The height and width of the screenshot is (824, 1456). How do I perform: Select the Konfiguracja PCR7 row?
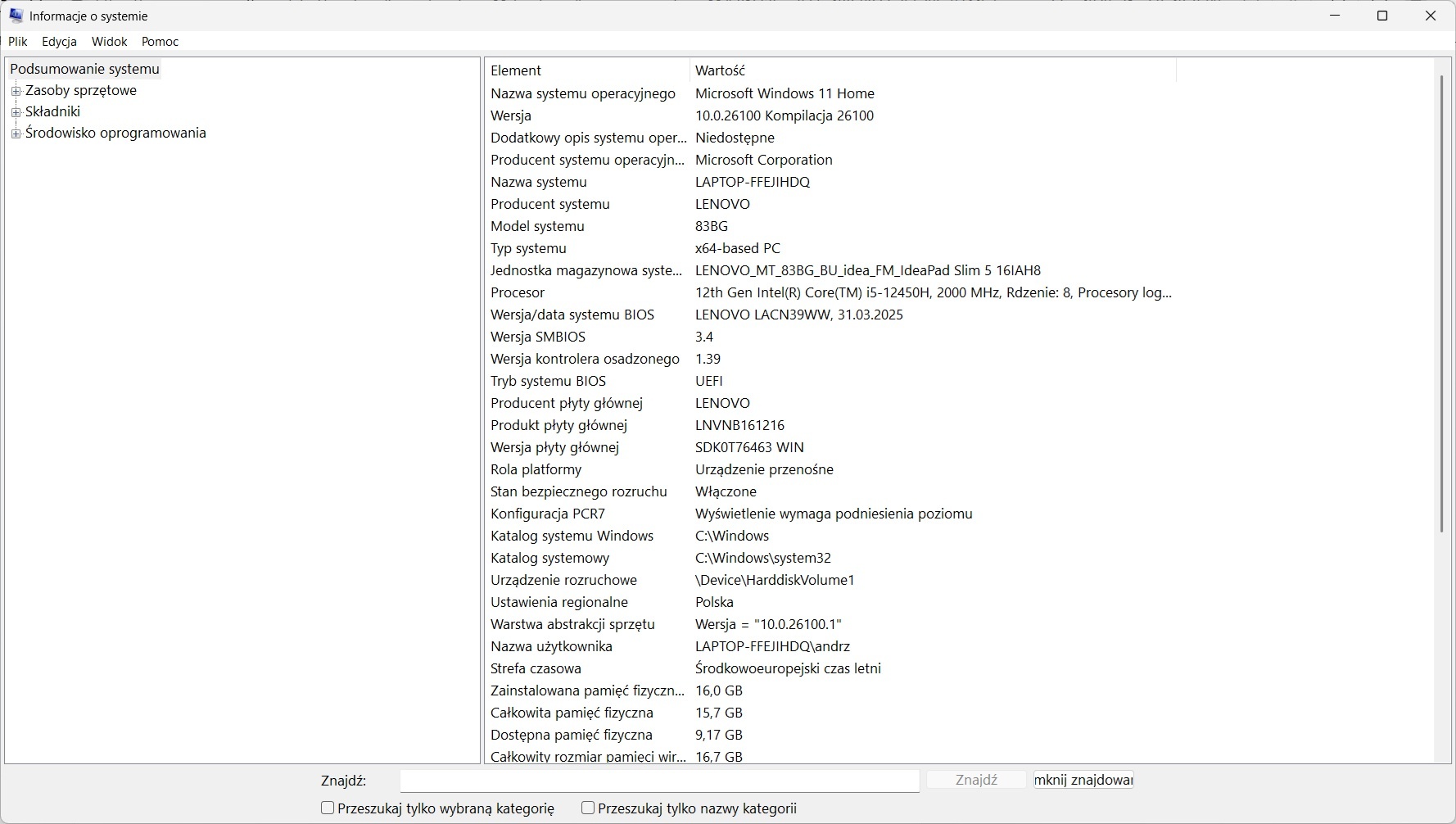(831, 514)
